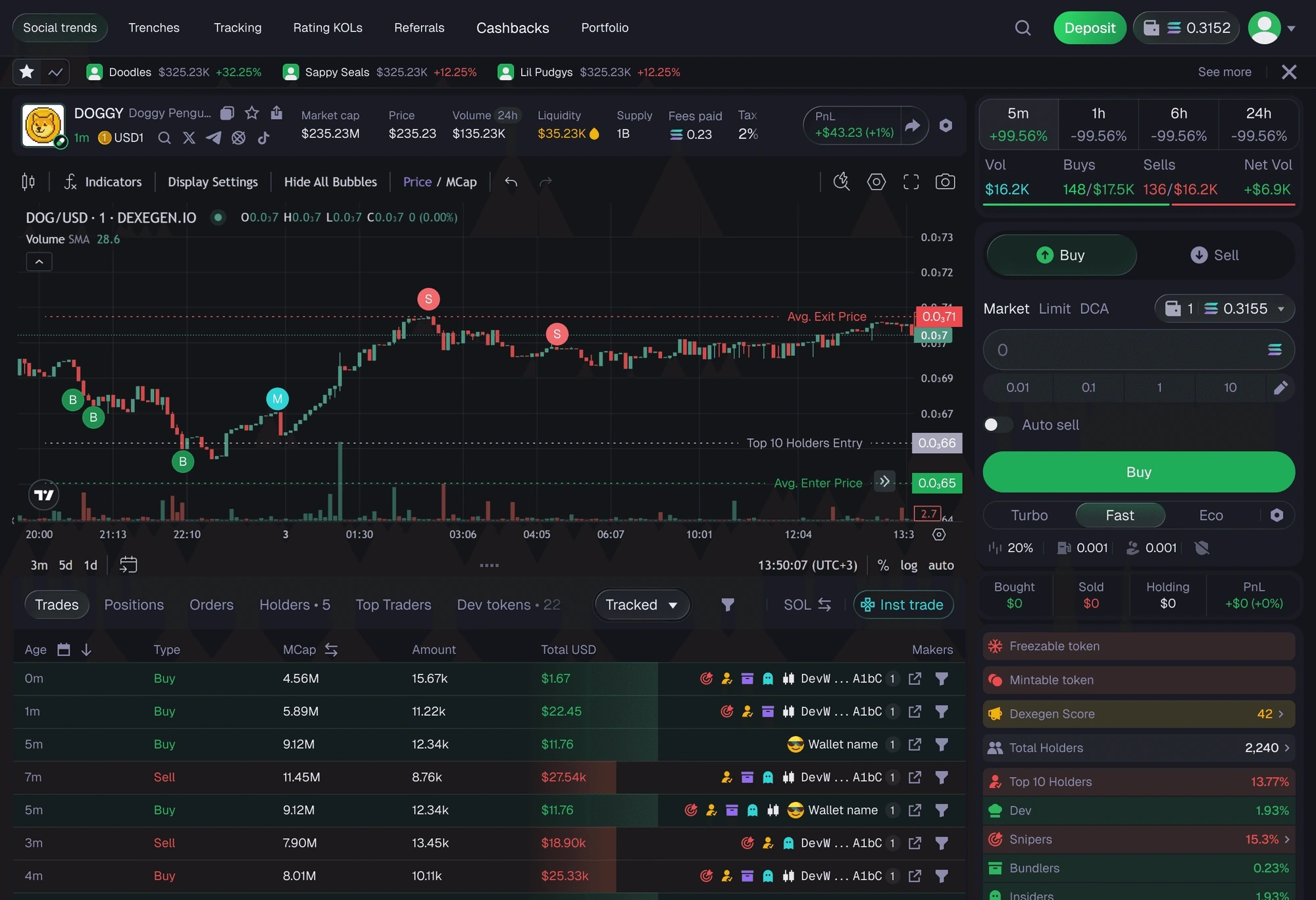The width and height of the screenshot is (1316, 900).
Task: Filter maker on 7m Sell trade row
Action: (x=942, y=777)
